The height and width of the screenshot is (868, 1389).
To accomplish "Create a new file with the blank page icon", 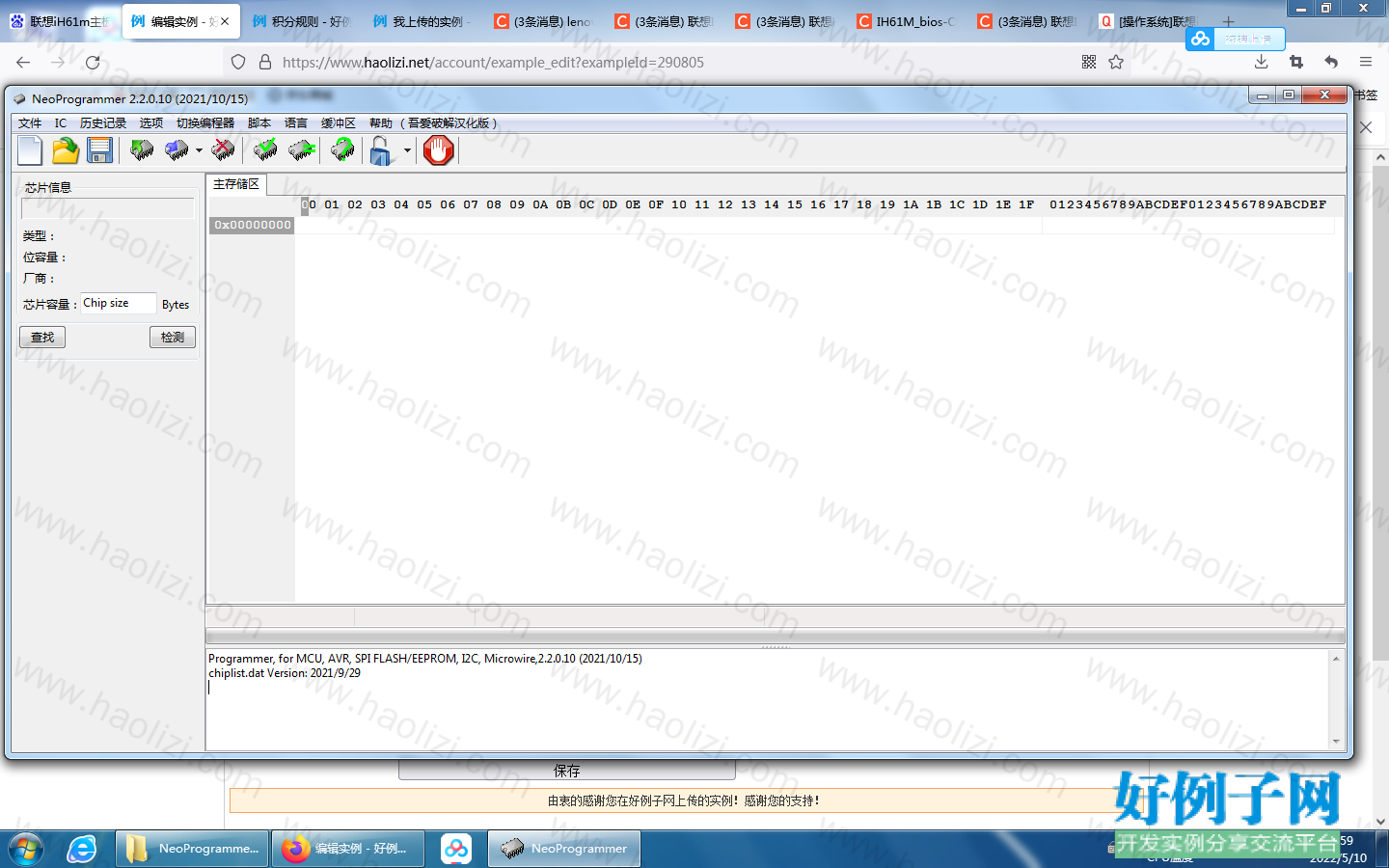I will [x=30, y=150].
